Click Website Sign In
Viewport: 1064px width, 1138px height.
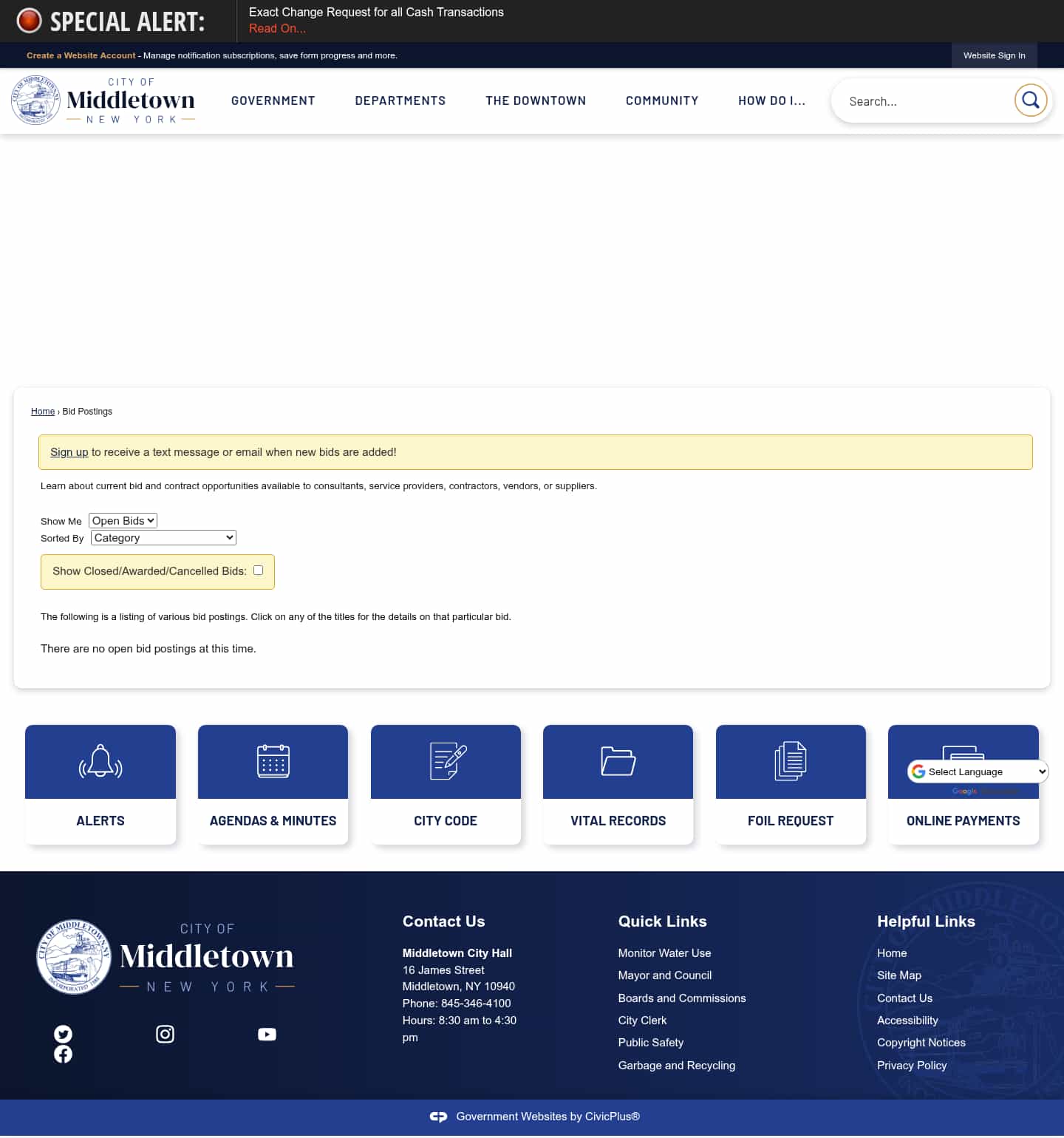pyautogui.click(x=993, y=55)
